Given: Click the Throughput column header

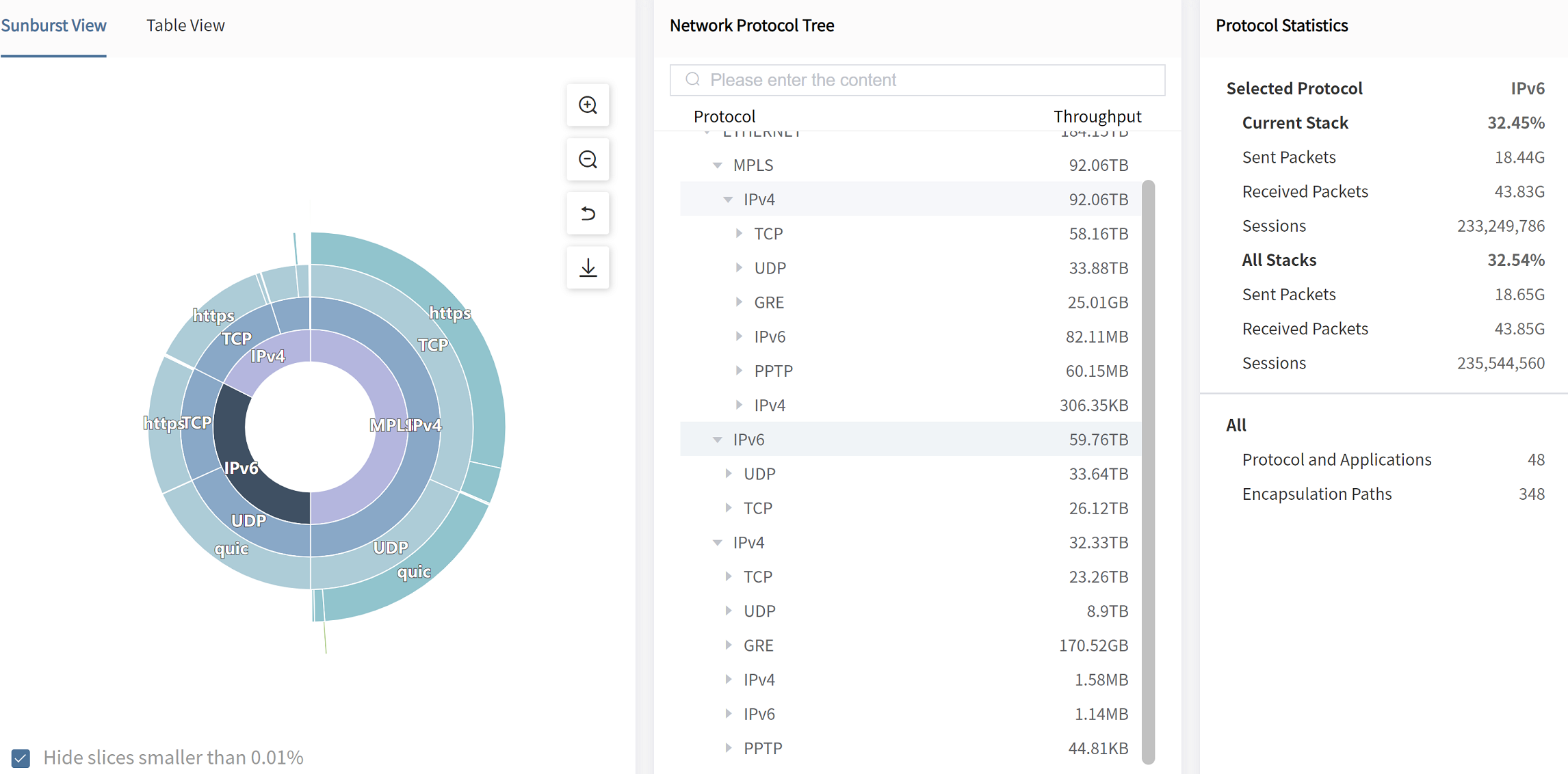Looking at the screenshot, I should [1097, 116].
